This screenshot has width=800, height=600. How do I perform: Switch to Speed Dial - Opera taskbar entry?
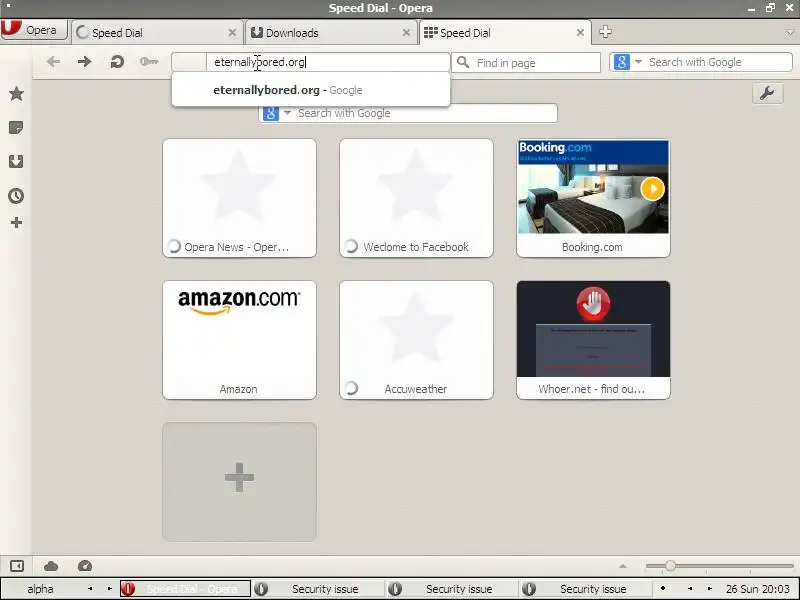click(x=185, y=589)
